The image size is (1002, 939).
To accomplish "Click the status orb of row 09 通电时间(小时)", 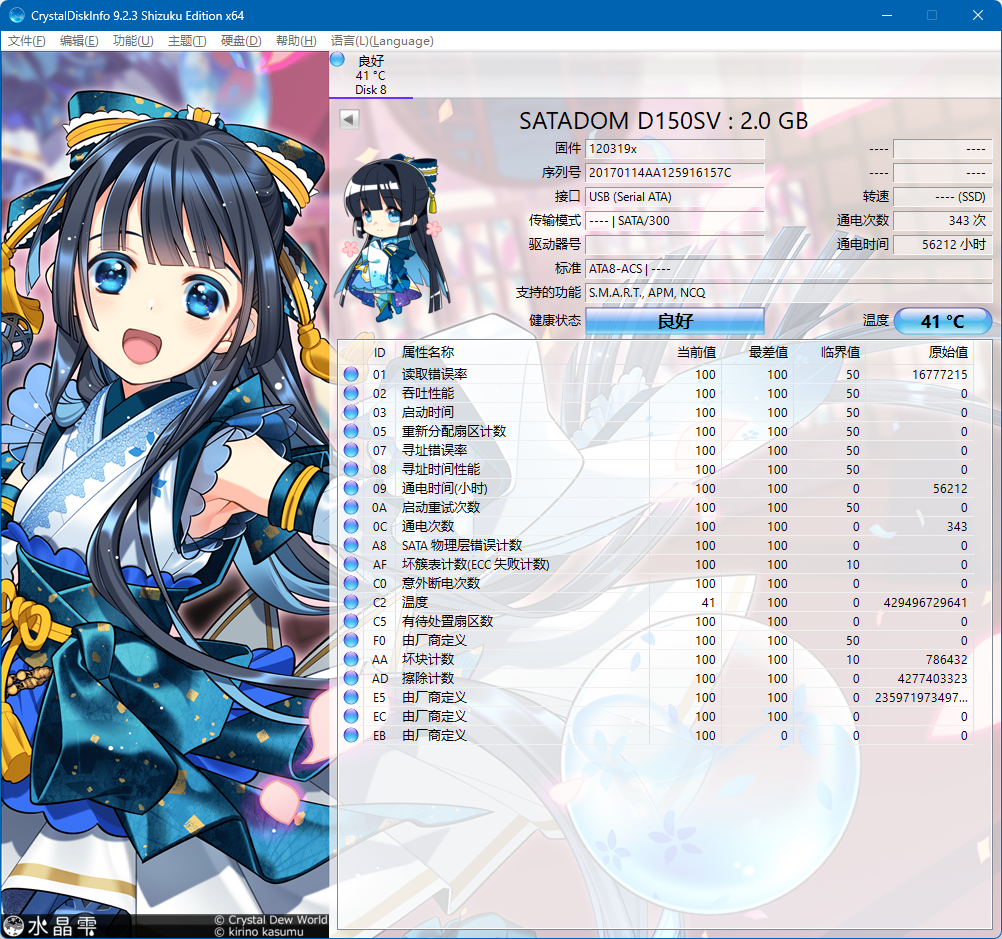I will (x=351, y=488).
